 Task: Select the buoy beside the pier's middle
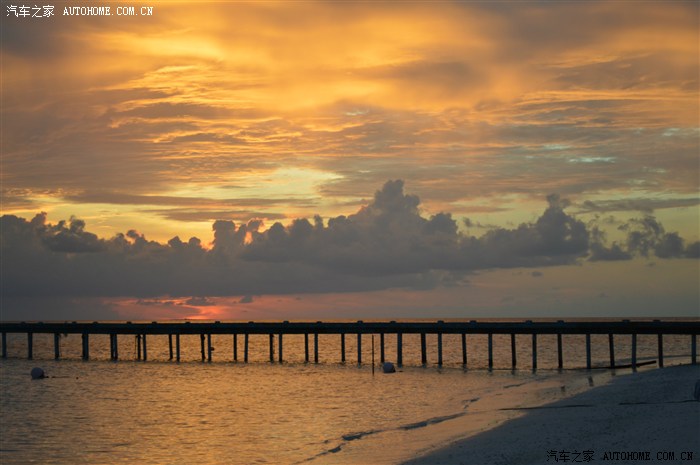pyautogui.click(x=388, y=367)
